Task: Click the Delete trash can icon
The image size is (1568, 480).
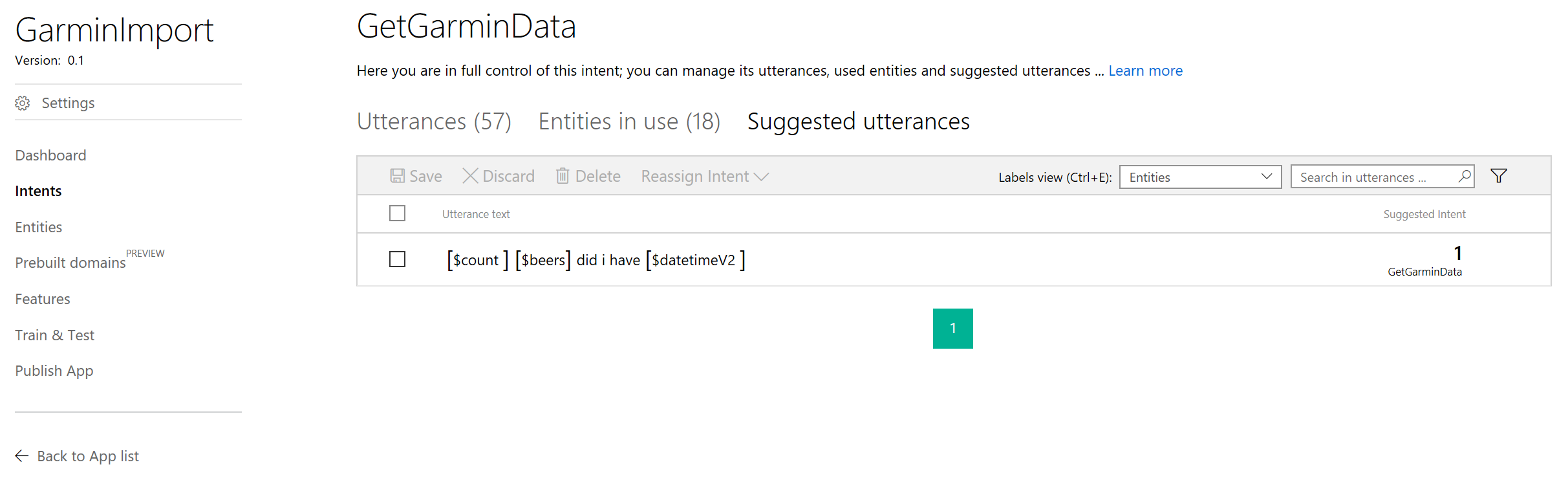Action: click(x=563, y=176)
